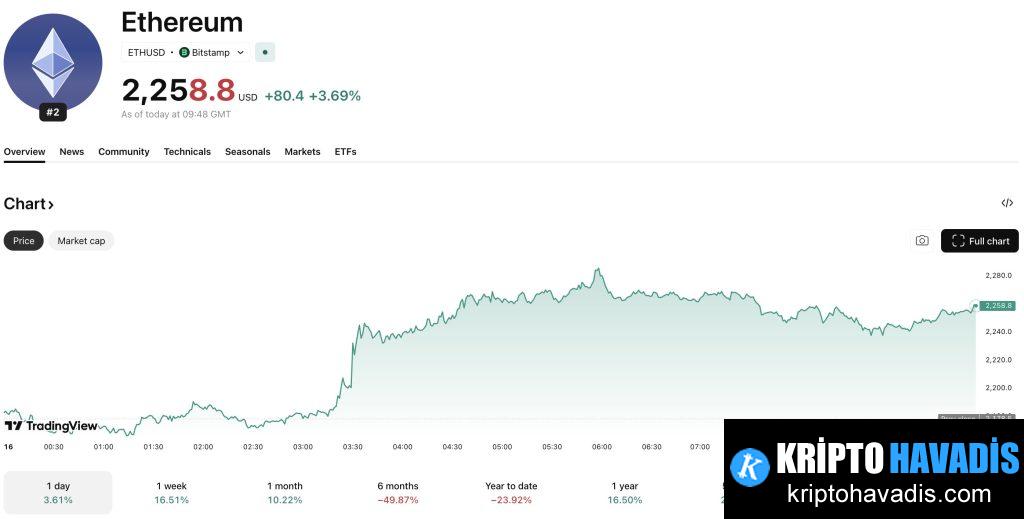
Task: Open the ETFs tab
Action: click(x=345, y=151)
